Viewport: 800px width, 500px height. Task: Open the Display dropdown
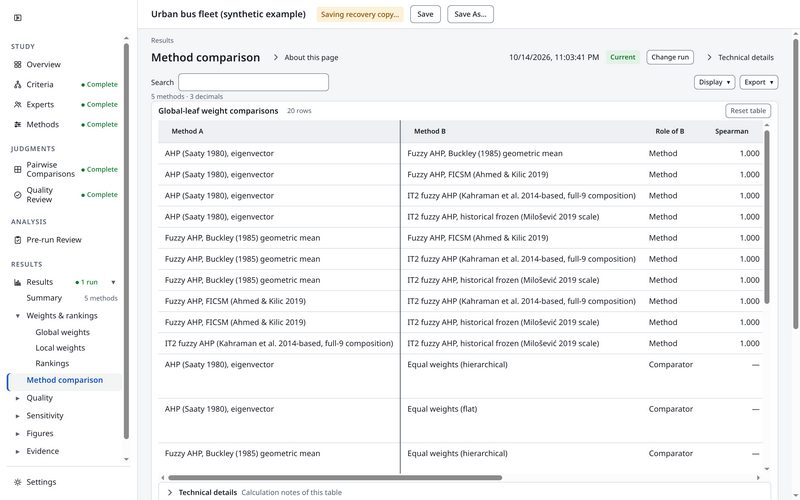pos(714,82)
